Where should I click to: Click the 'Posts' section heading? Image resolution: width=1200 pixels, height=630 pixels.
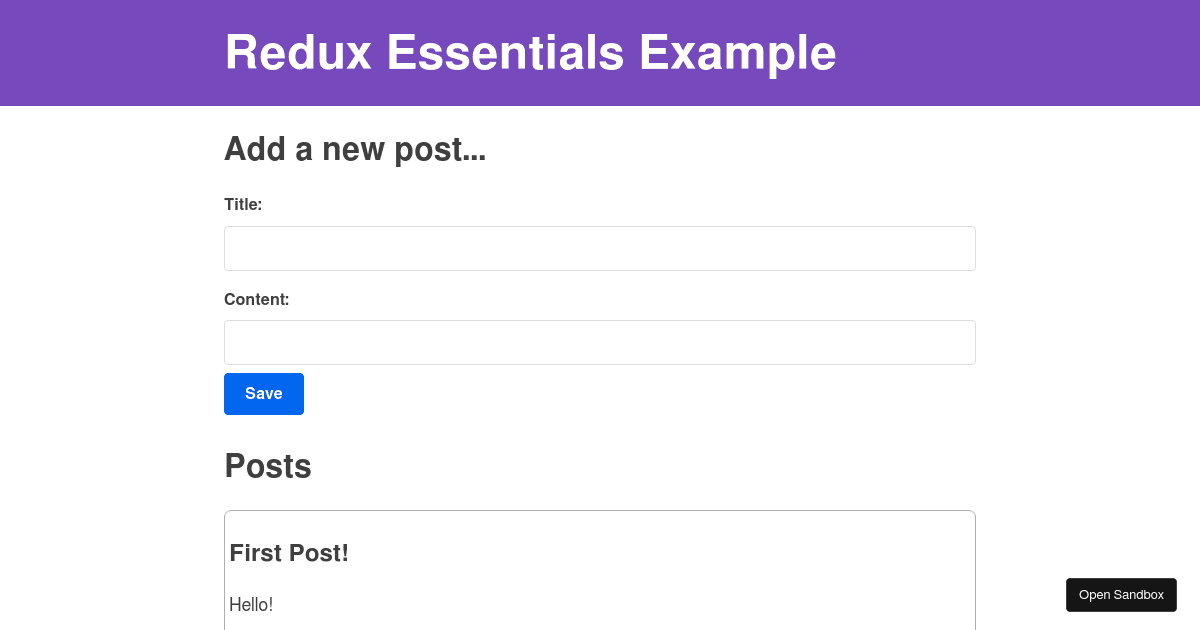click(x=268, y=466)
